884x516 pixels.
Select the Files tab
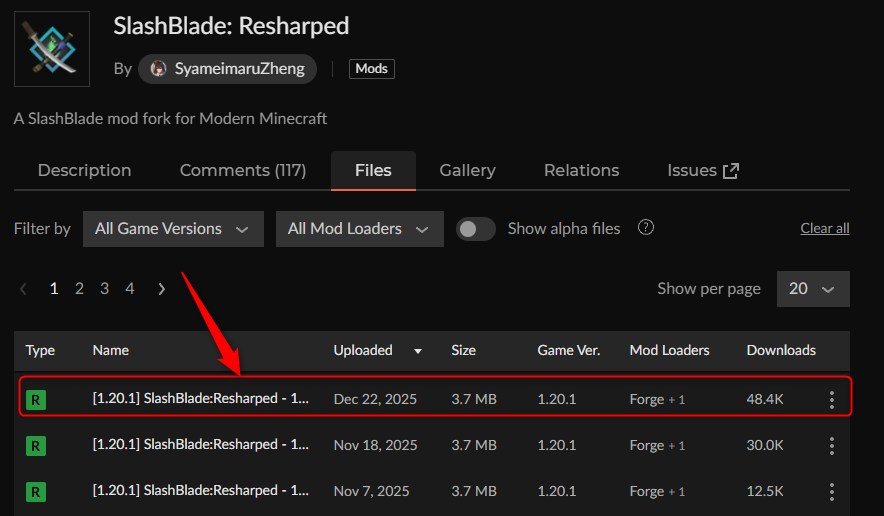tap(373, 170)
